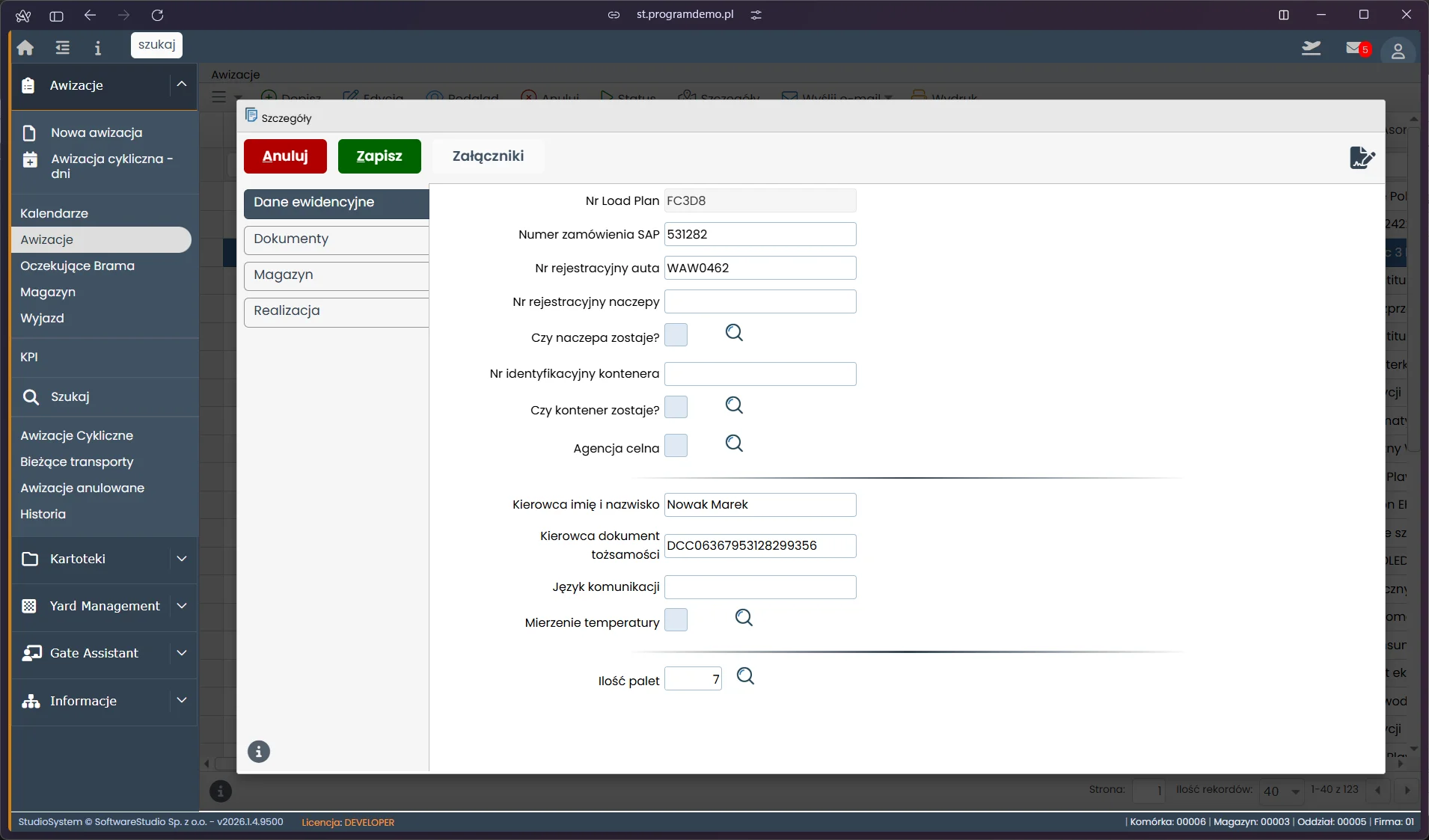
Task: Go to next page of the grid
Action: click(1407, 791)
